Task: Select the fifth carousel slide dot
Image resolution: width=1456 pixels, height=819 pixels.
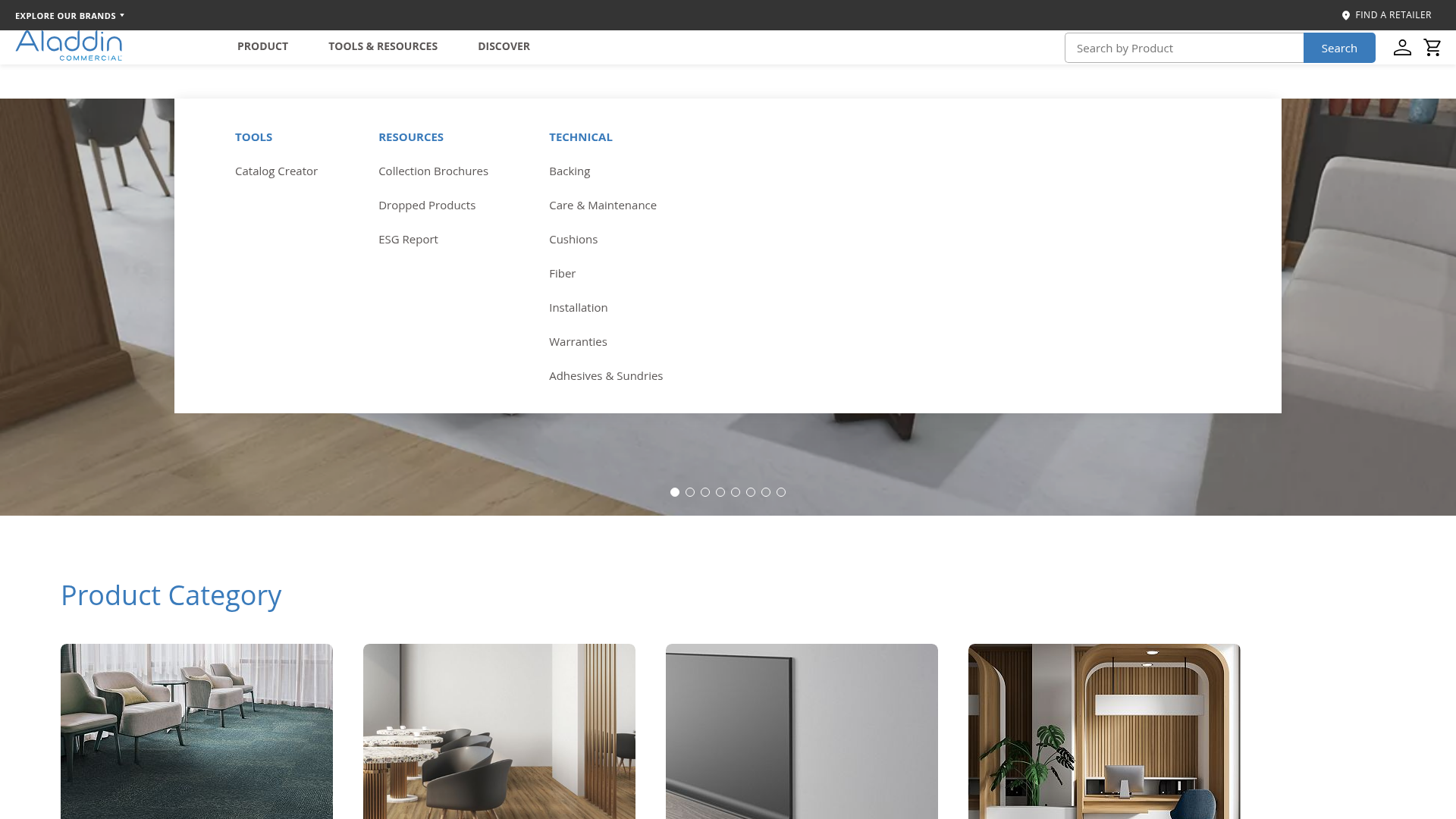Action: point(736,492)
